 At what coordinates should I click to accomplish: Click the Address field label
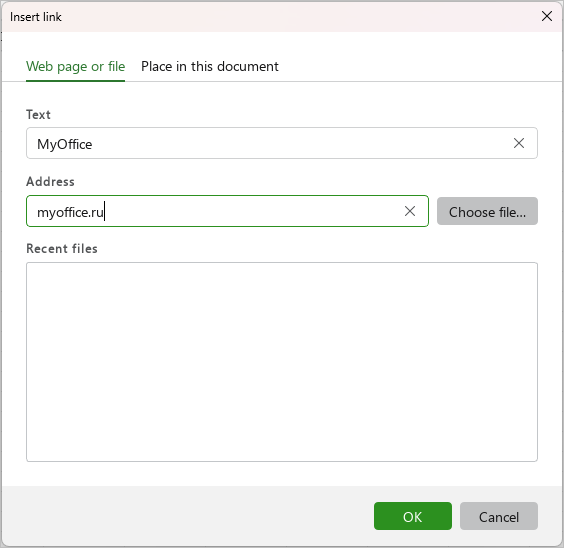pyautogui.click(x=50, y=181)
